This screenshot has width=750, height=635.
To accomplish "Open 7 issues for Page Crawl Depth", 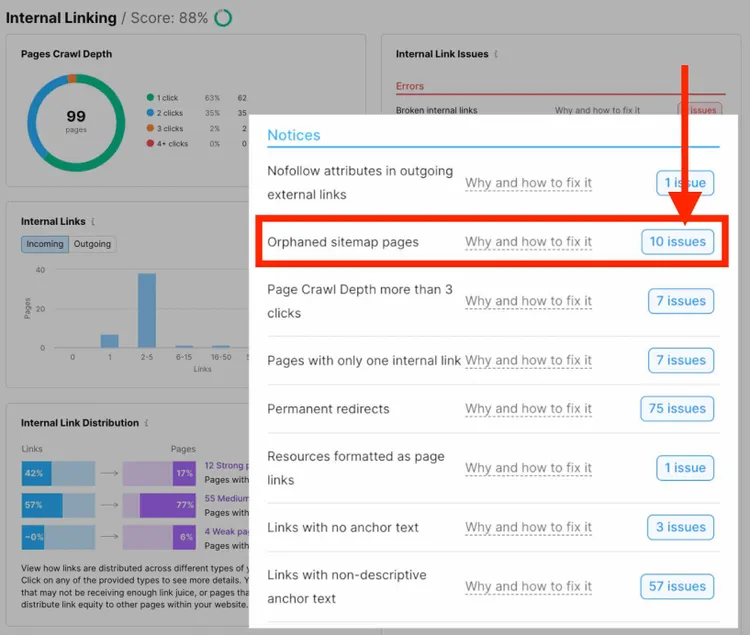I will 681,301.
